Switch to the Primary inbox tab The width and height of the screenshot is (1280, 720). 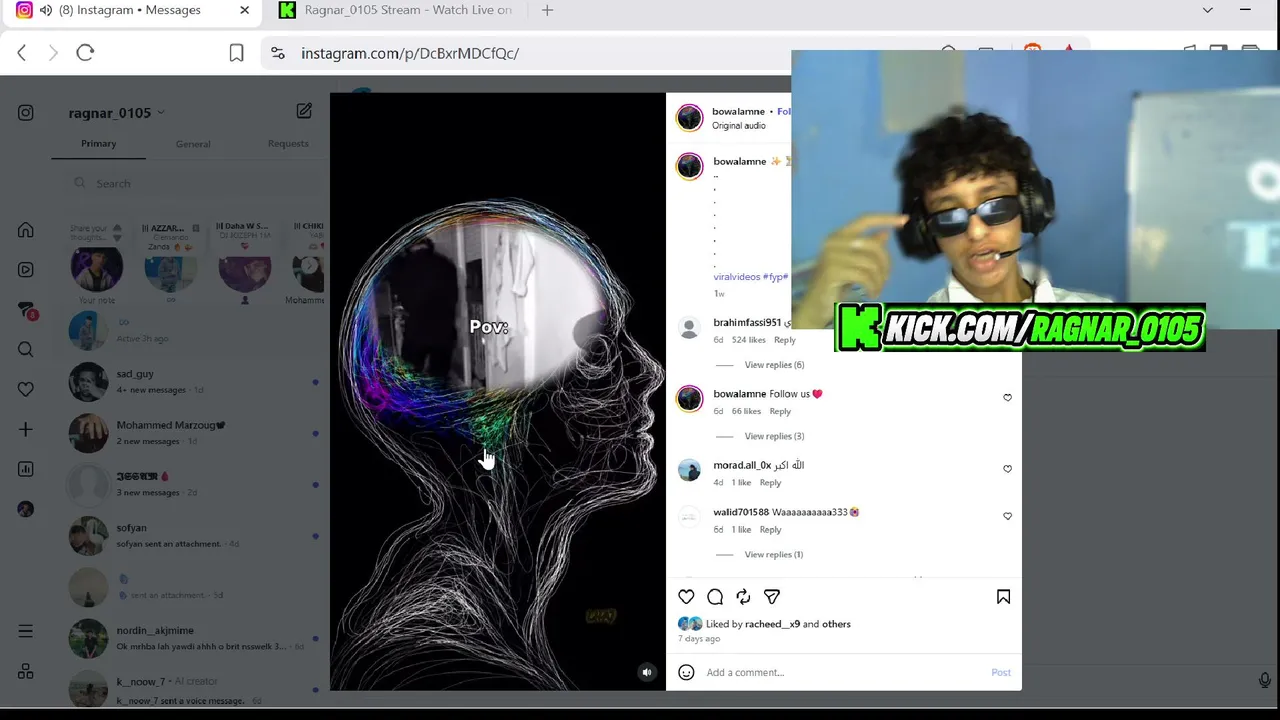(99, 144)
